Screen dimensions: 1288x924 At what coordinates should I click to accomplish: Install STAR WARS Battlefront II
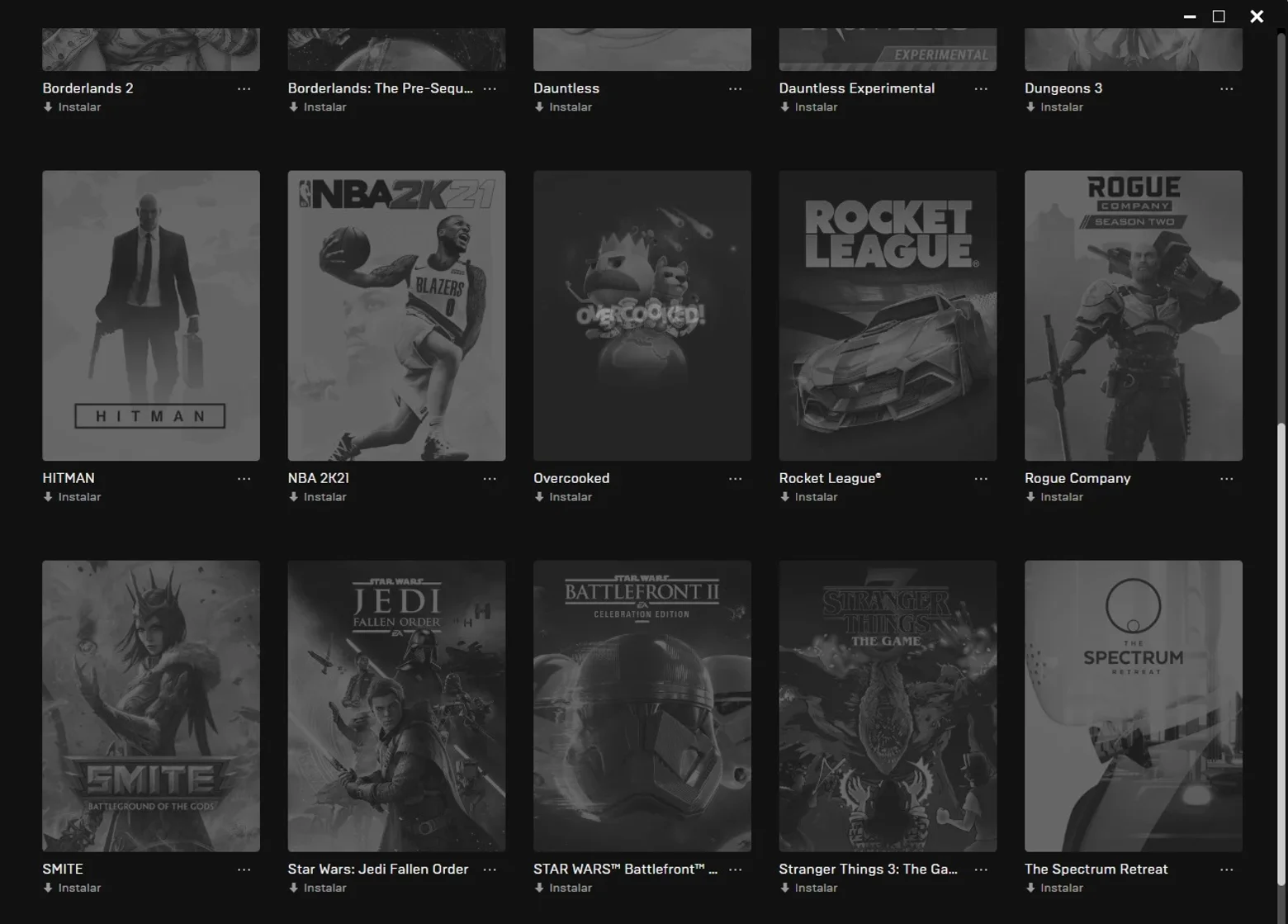[563, 888]
